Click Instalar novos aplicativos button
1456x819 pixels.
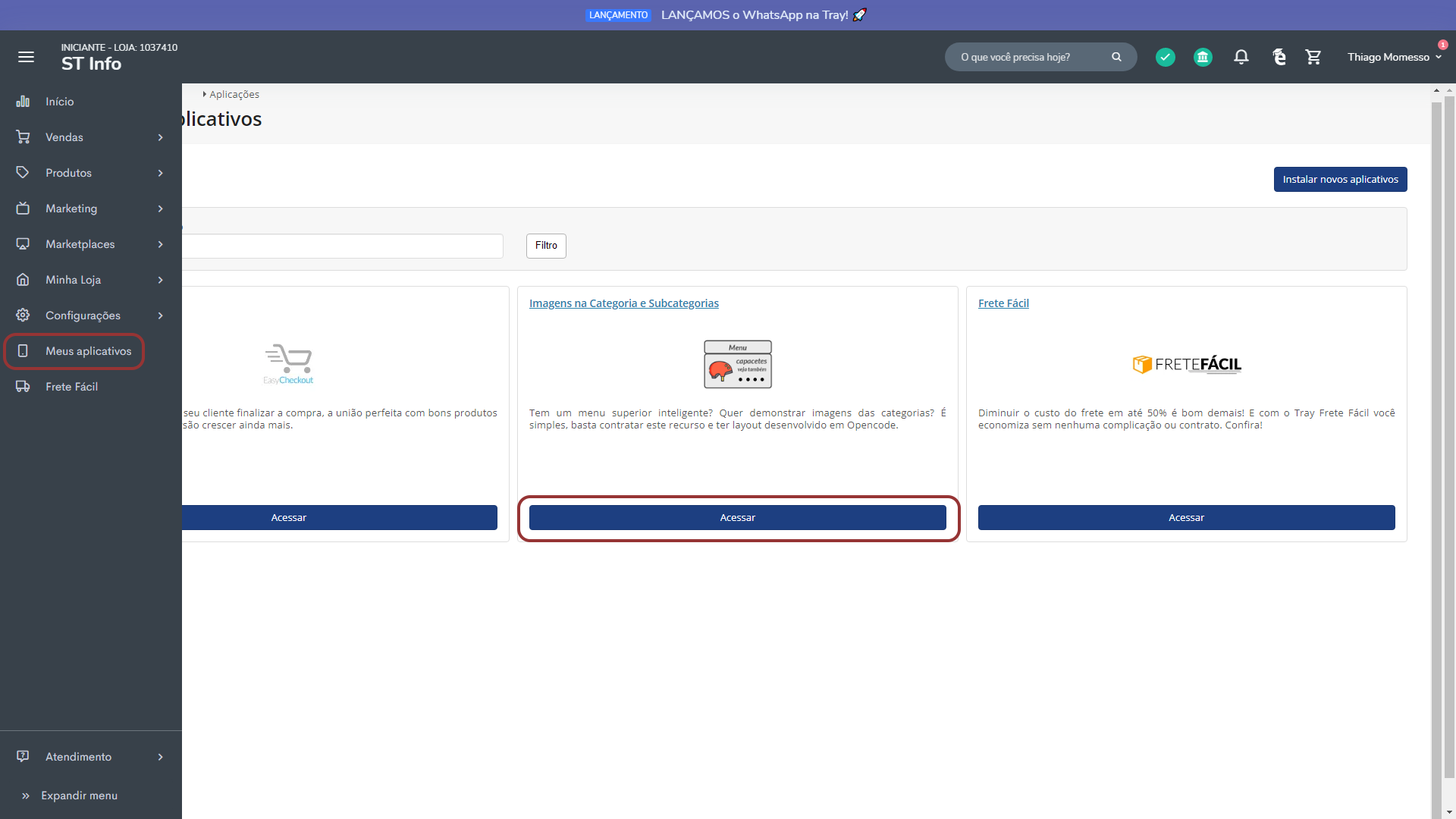pos(1340,180)
